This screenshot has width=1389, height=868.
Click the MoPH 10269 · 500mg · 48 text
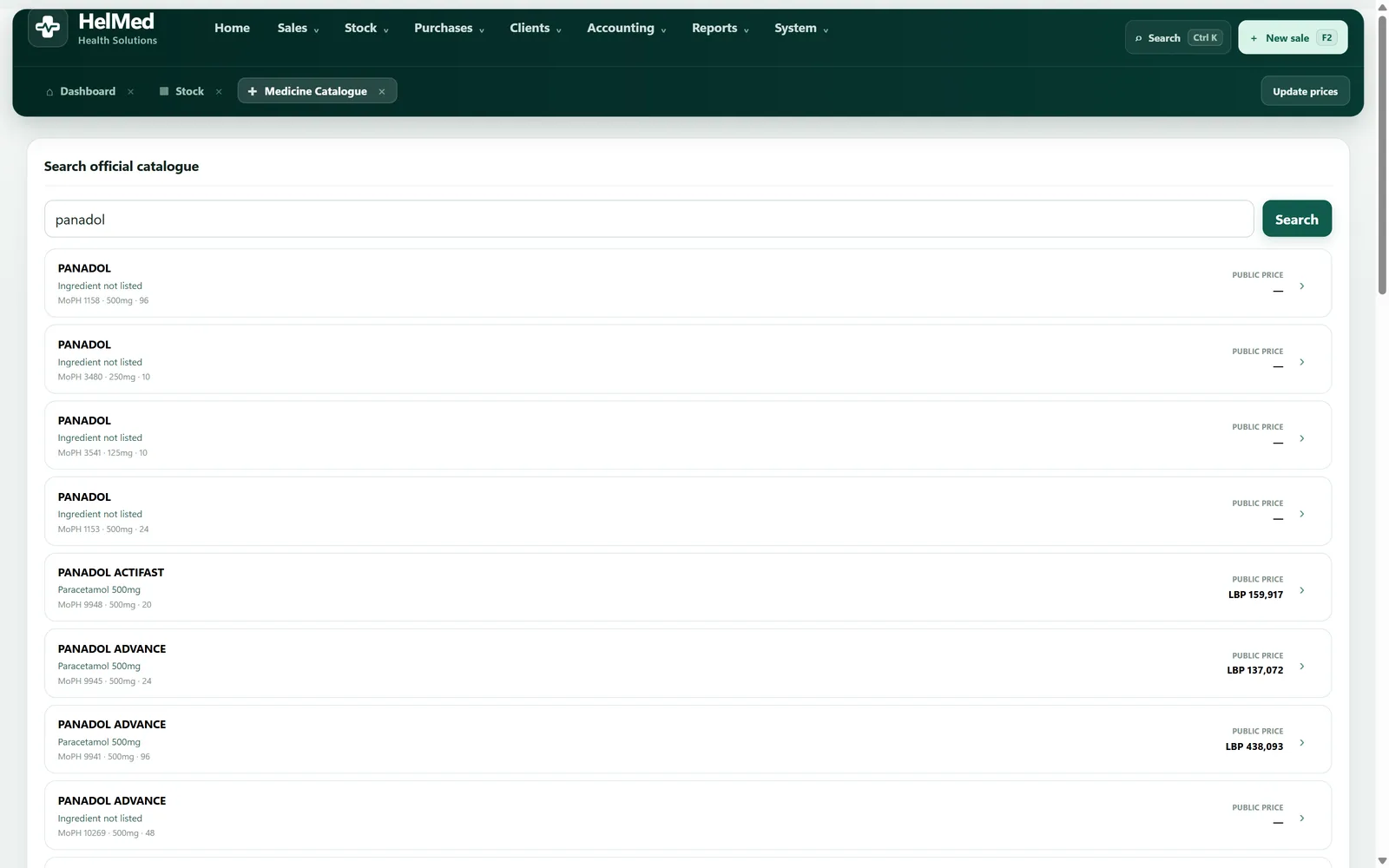tap(106, 833)
